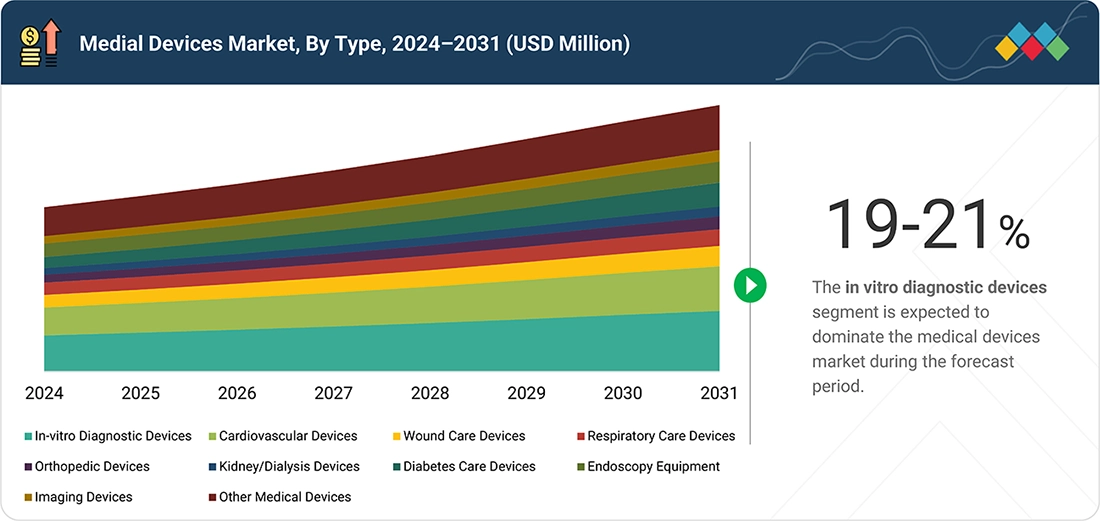Select the Wound Care Devices legend swatch
The height and width of the screenshot is (521, 1100).
(x=396, y=436)
